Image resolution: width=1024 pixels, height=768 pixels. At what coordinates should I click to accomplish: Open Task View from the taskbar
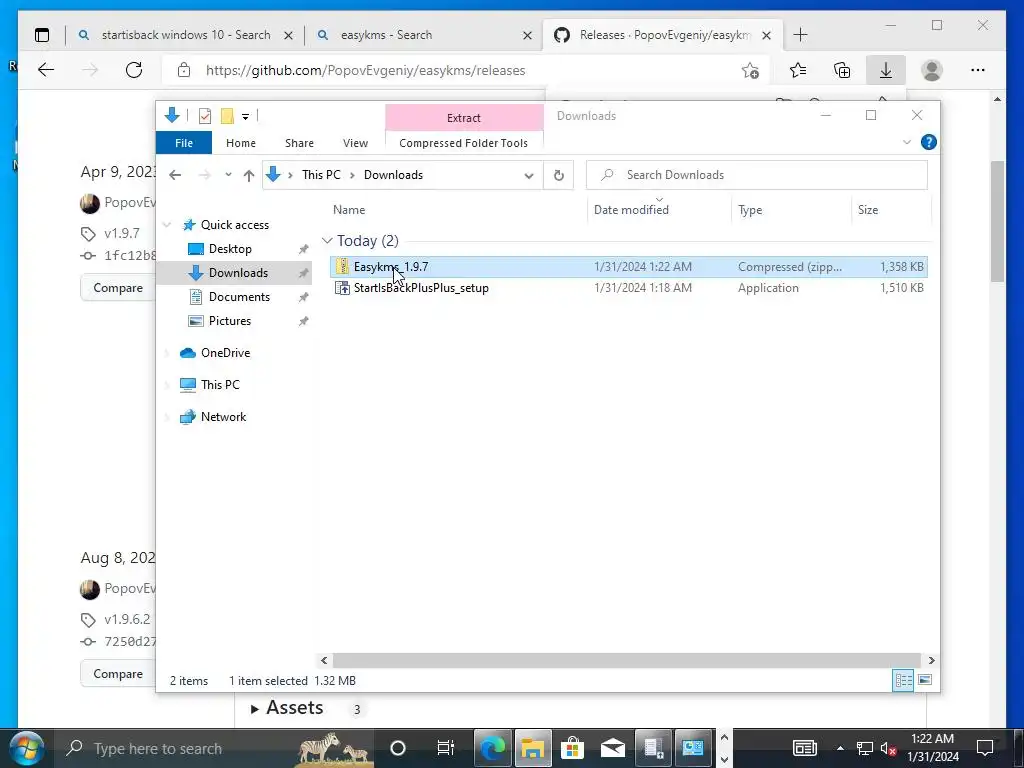pos(445,748)
